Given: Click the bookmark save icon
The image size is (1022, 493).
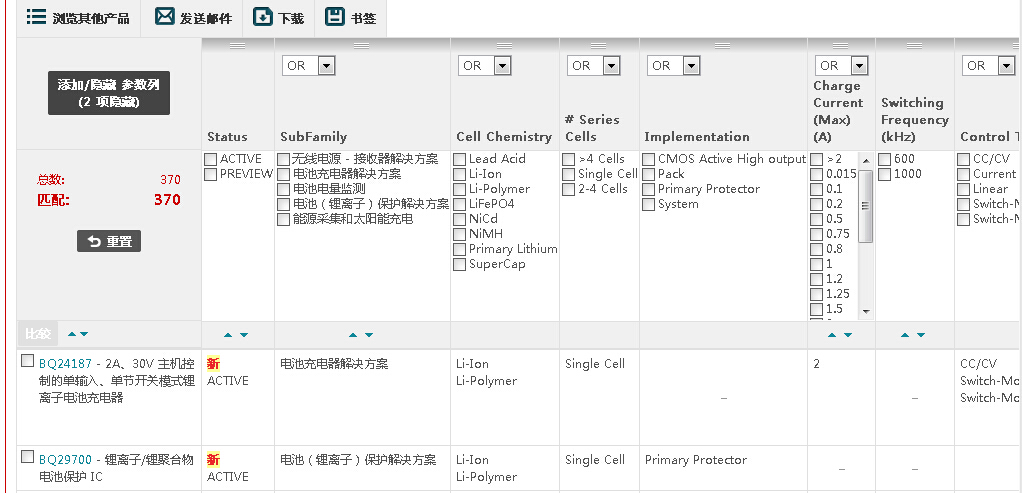Looking at the screenshot, I should click(x=335, y=17).
